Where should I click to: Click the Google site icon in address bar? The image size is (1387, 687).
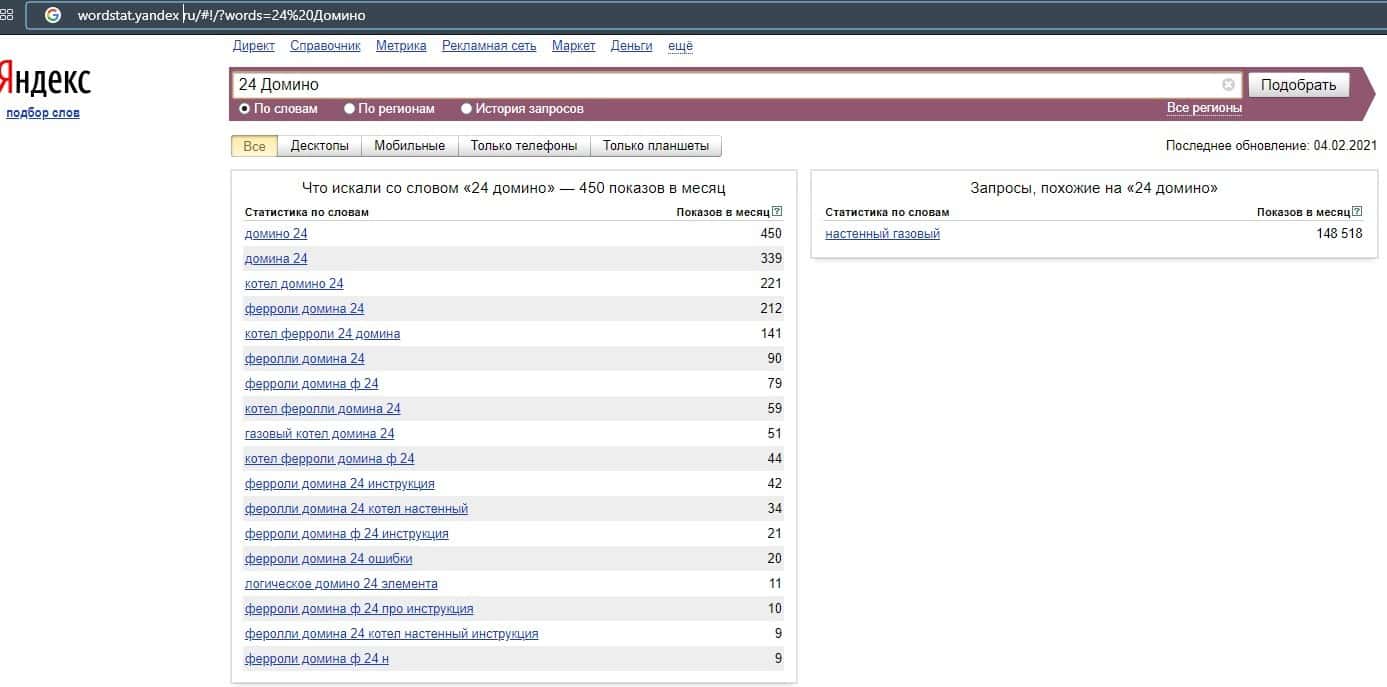pyautogui.click(x=53, y=15)
